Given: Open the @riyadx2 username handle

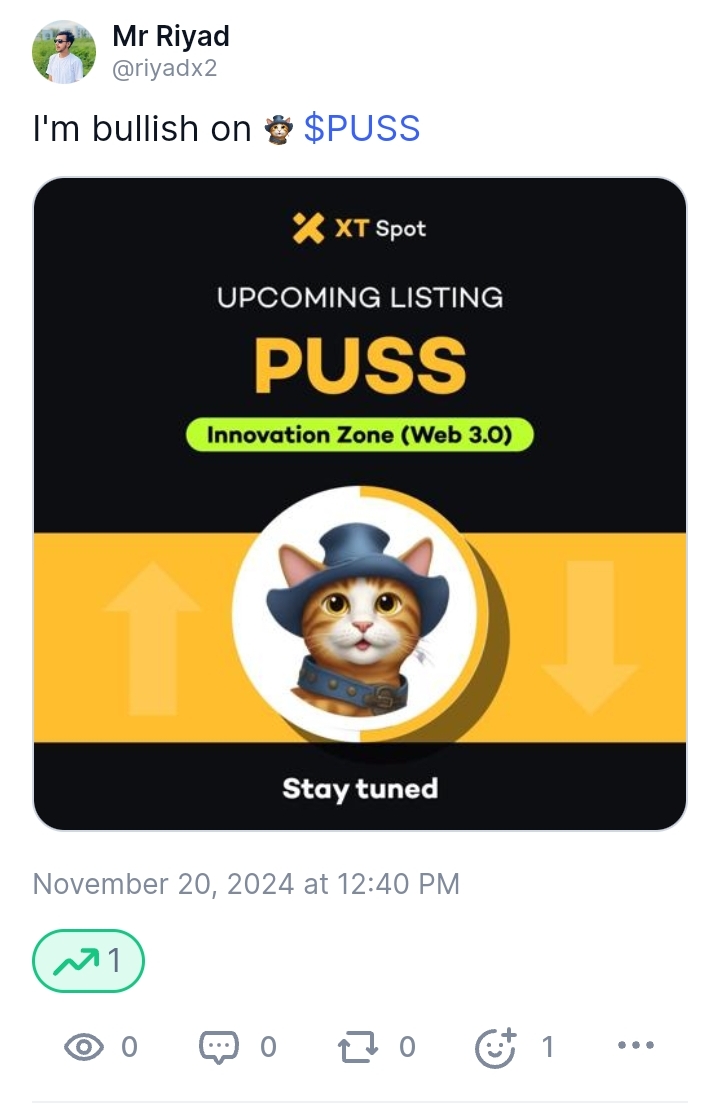Looking at the screenshot, I should click(x=165, y=68).
